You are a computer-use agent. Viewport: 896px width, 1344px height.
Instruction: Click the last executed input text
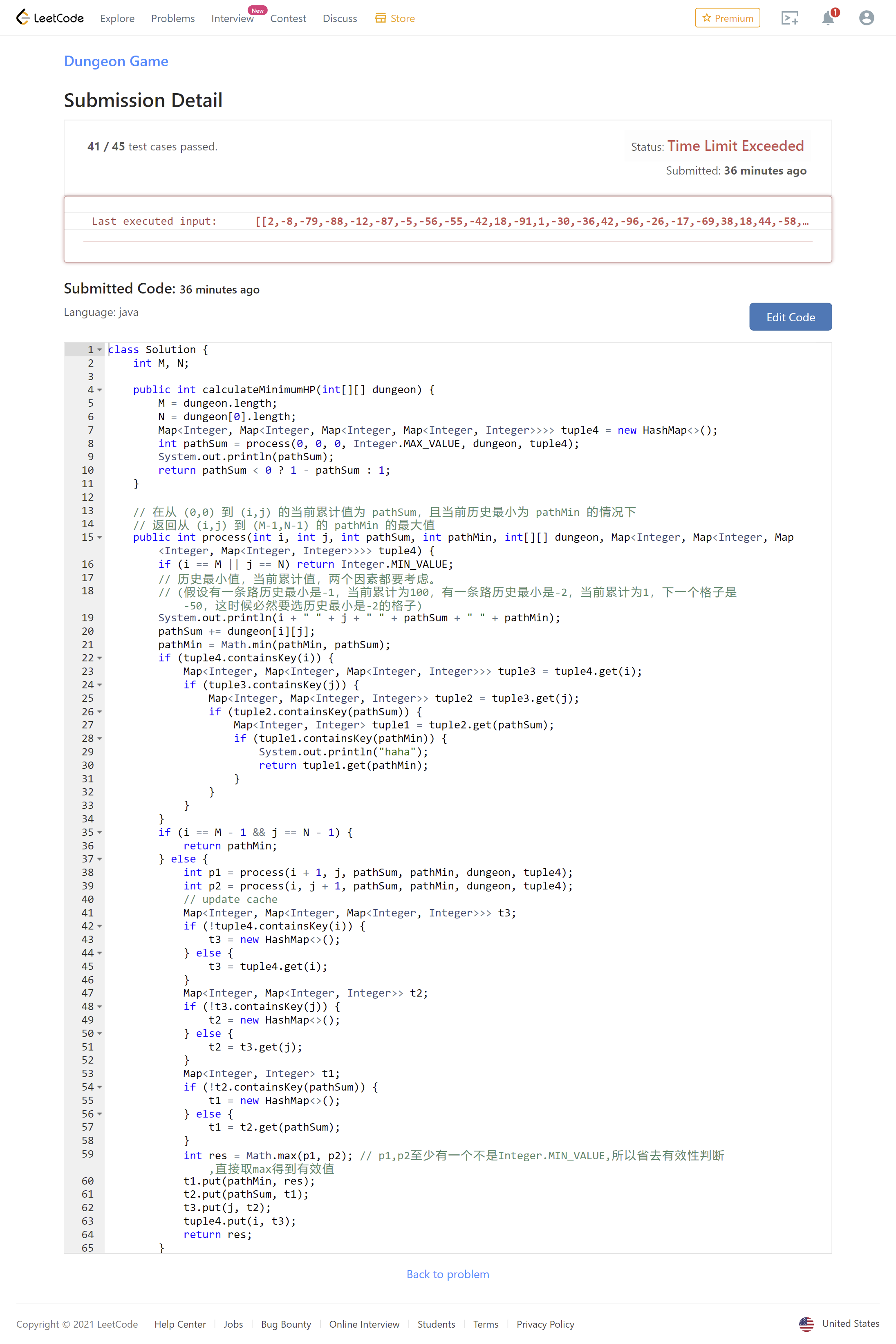click(531, 222)
